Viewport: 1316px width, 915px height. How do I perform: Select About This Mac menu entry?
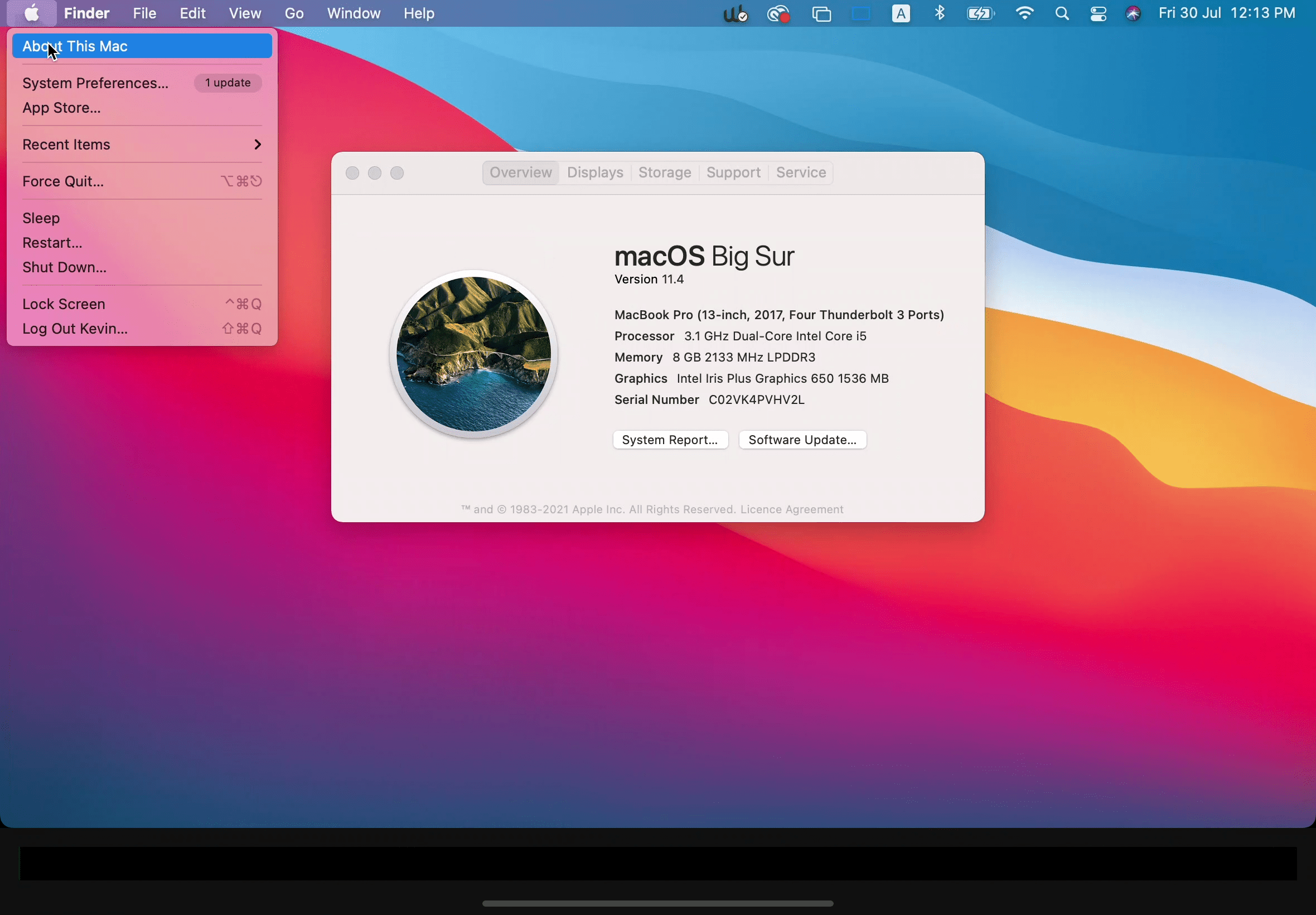[x=142, y=46]
